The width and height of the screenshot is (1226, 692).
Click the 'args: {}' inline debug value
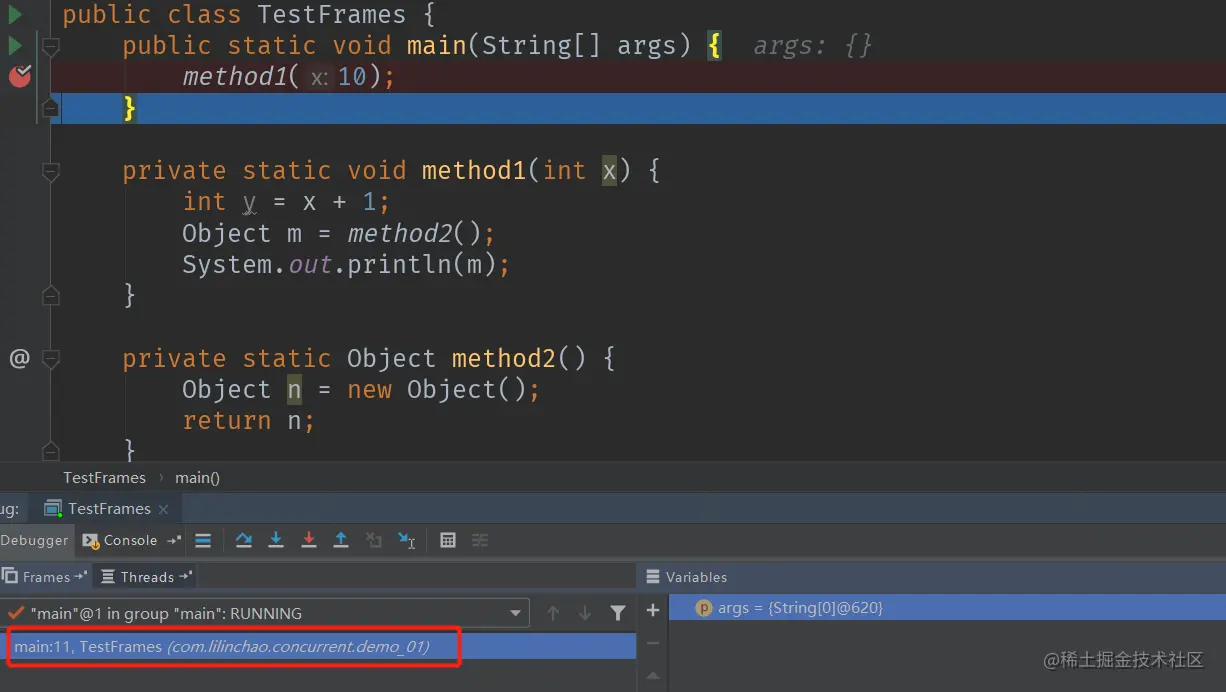coord(812,45)
